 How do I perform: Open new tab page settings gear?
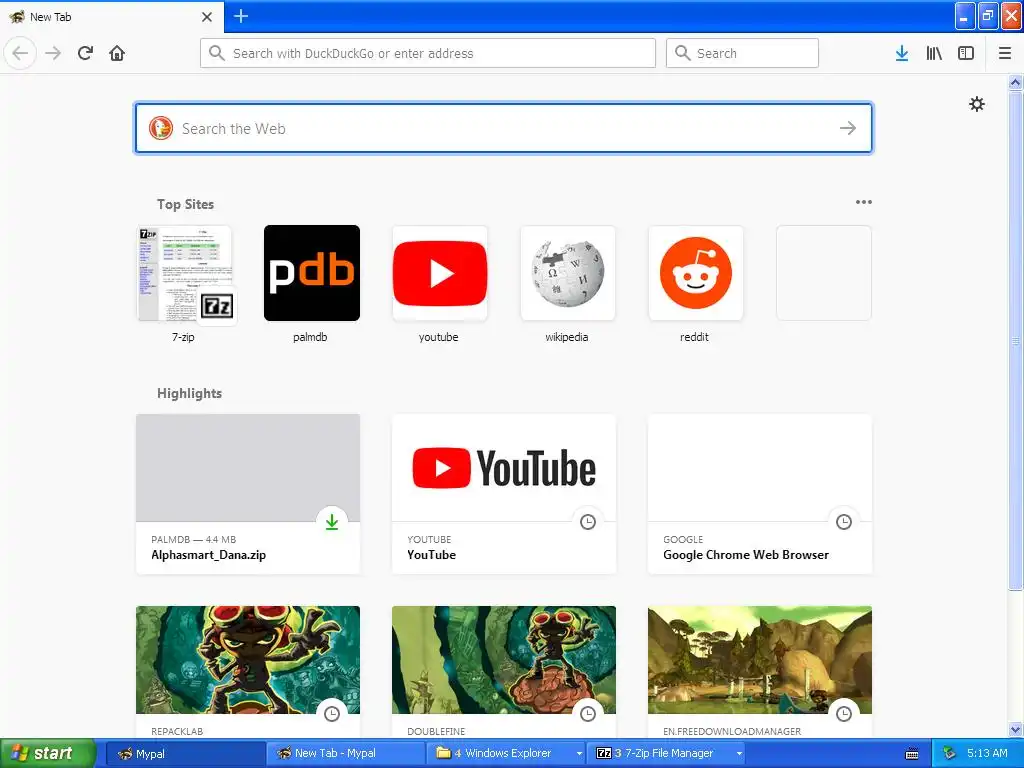[976, 104]
